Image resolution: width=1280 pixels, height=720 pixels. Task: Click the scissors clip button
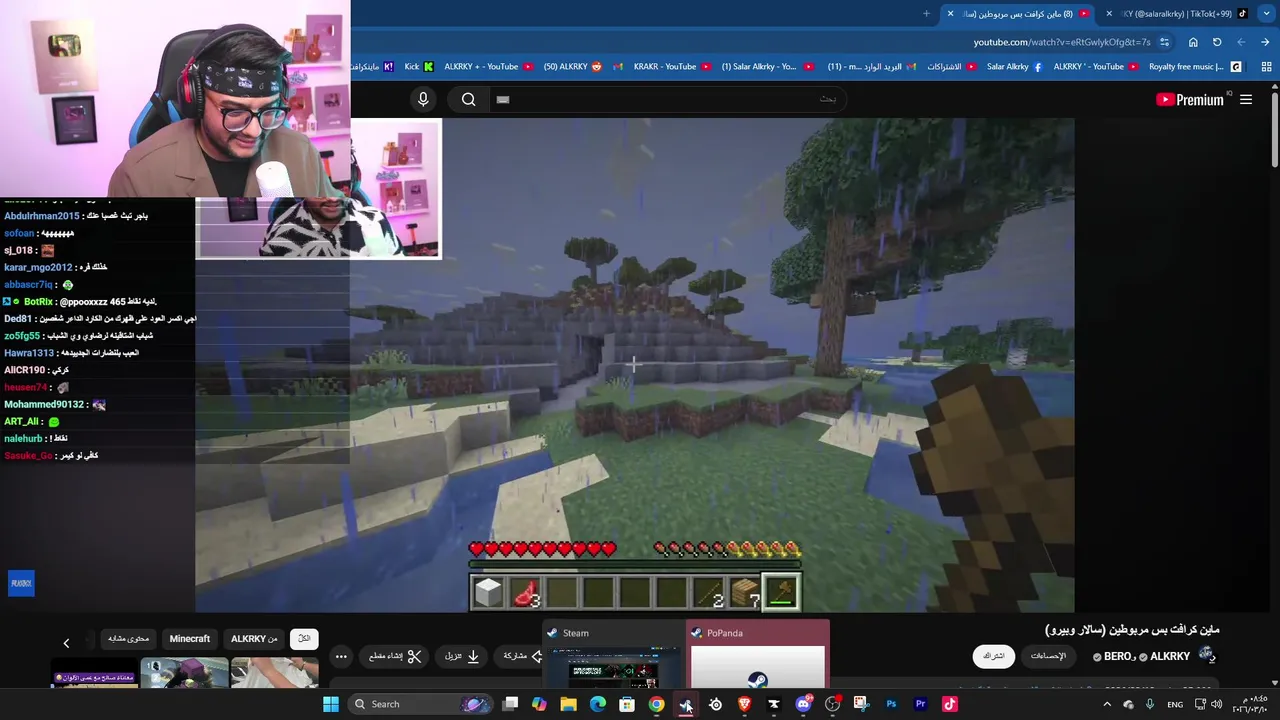(395, 656)
